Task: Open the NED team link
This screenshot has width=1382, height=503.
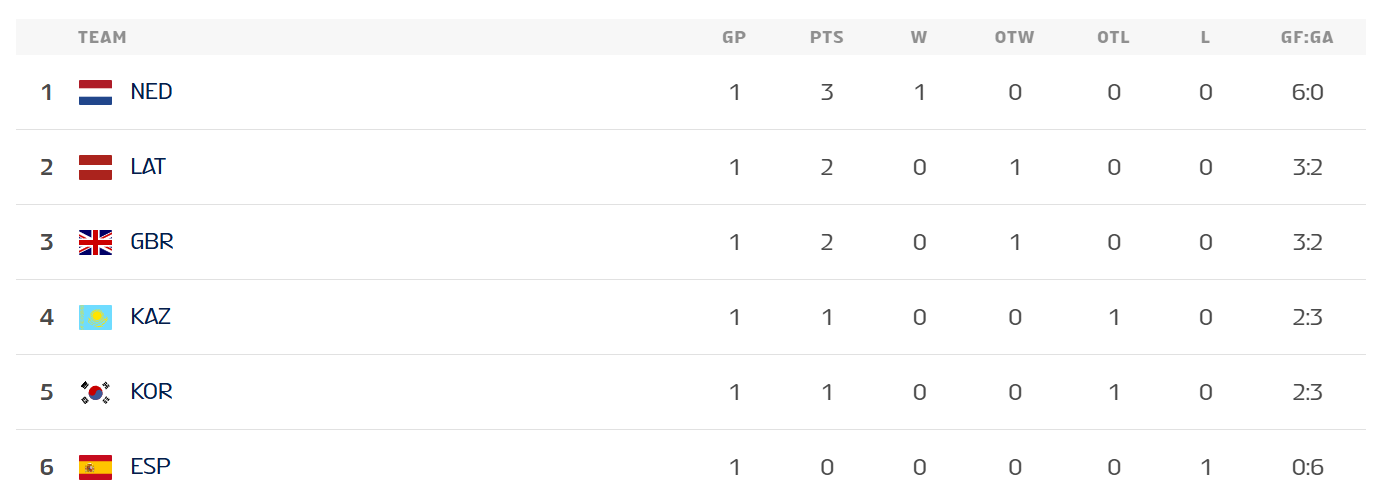Action: tap(151, 92)
